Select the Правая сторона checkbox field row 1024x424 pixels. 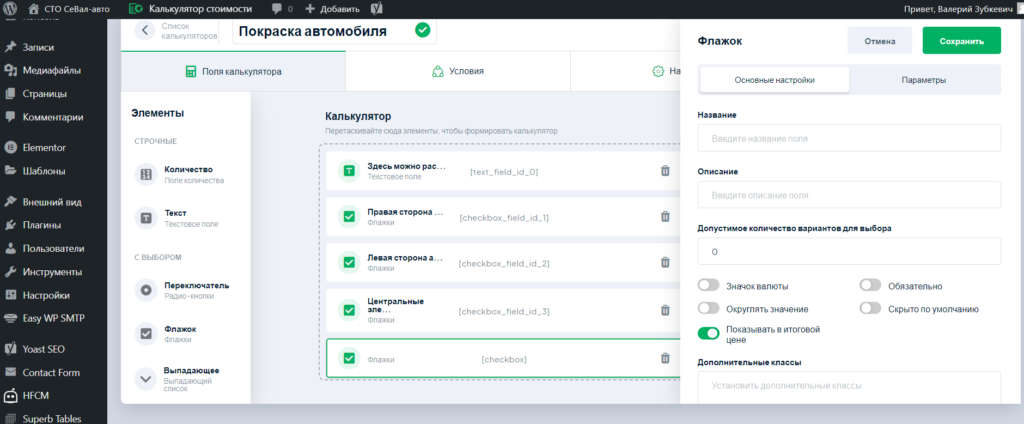(x=503, y=217)
